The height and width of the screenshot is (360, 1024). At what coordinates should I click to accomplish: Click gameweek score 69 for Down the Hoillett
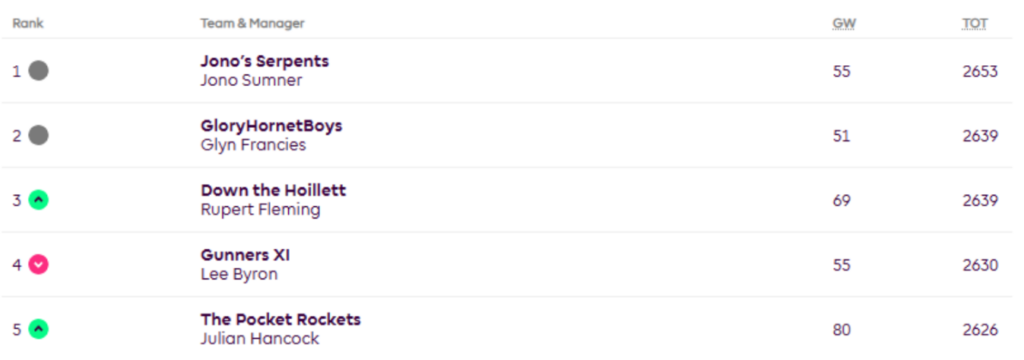pos(841,201)
